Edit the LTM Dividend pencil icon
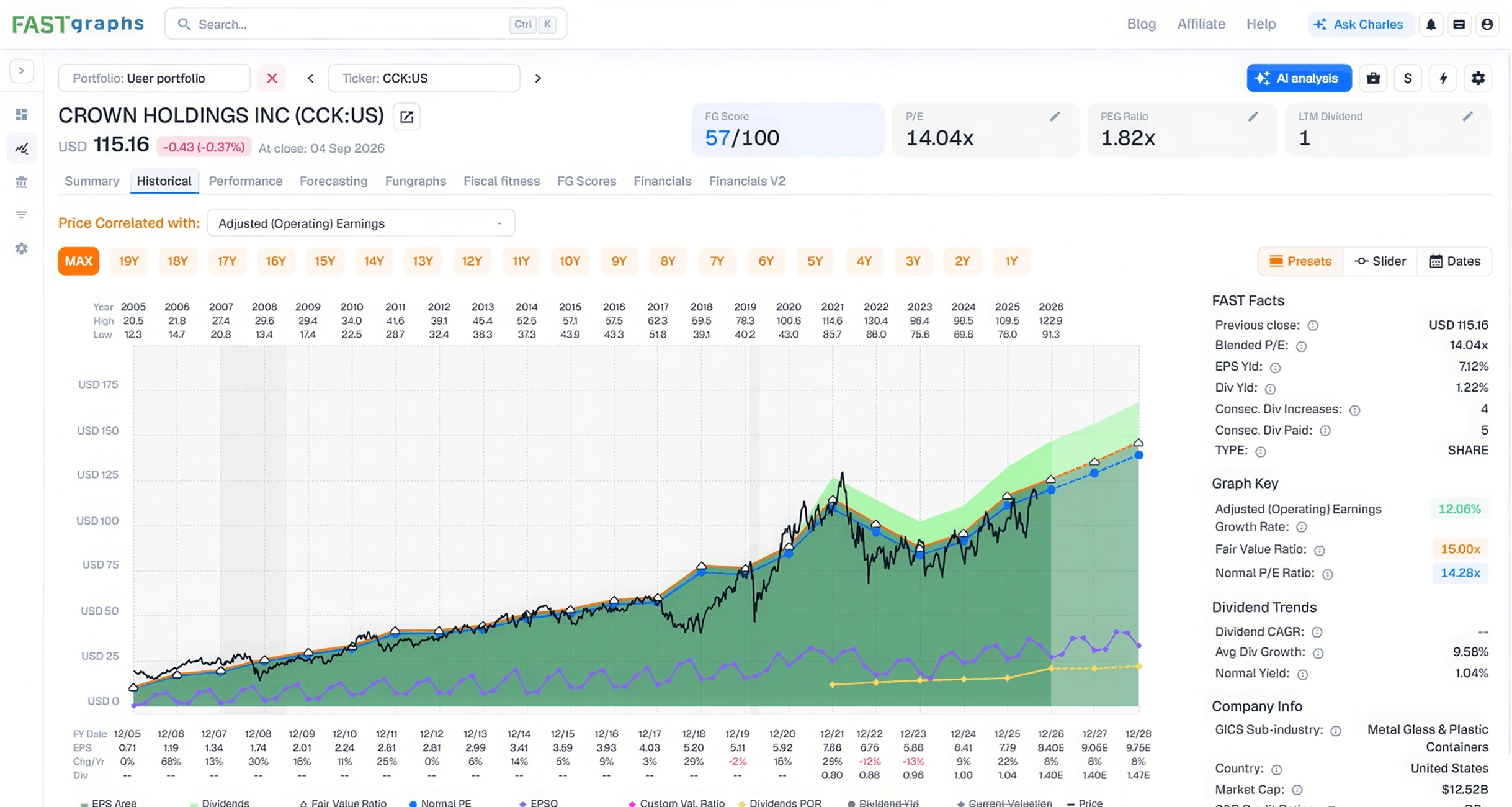 click(1467, 117)
